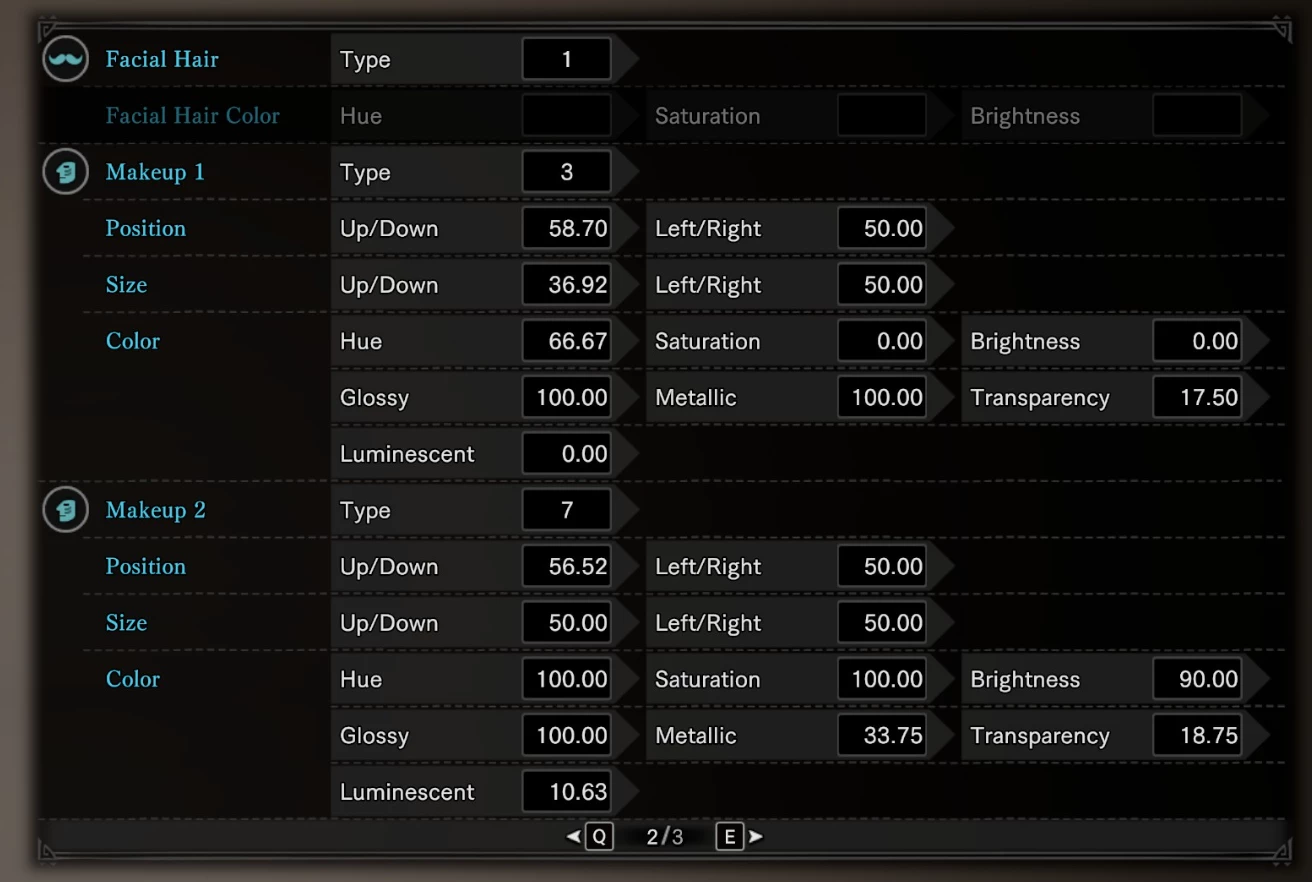
Task: Click the Q key prompt icon
Action: pos(599,837)
